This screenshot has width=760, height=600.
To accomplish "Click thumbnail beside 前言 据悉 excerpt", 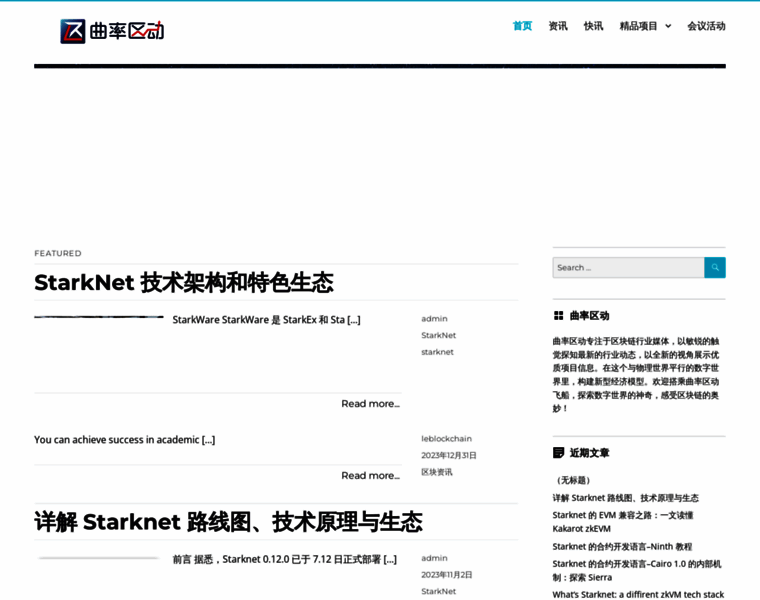I will [x=99, y=558].
